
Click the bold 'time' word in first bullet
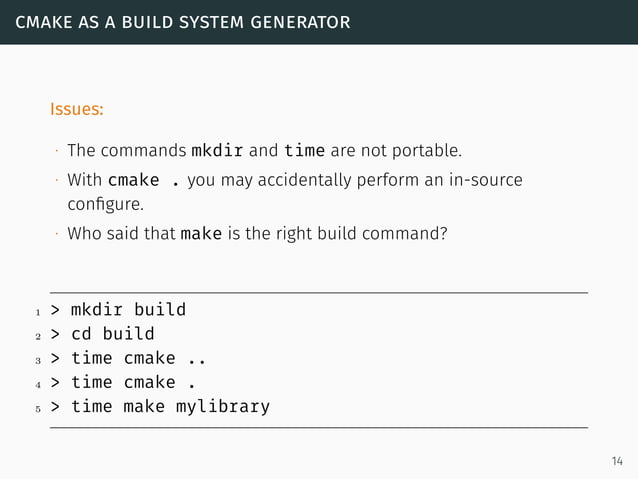(x=304, y=152)
